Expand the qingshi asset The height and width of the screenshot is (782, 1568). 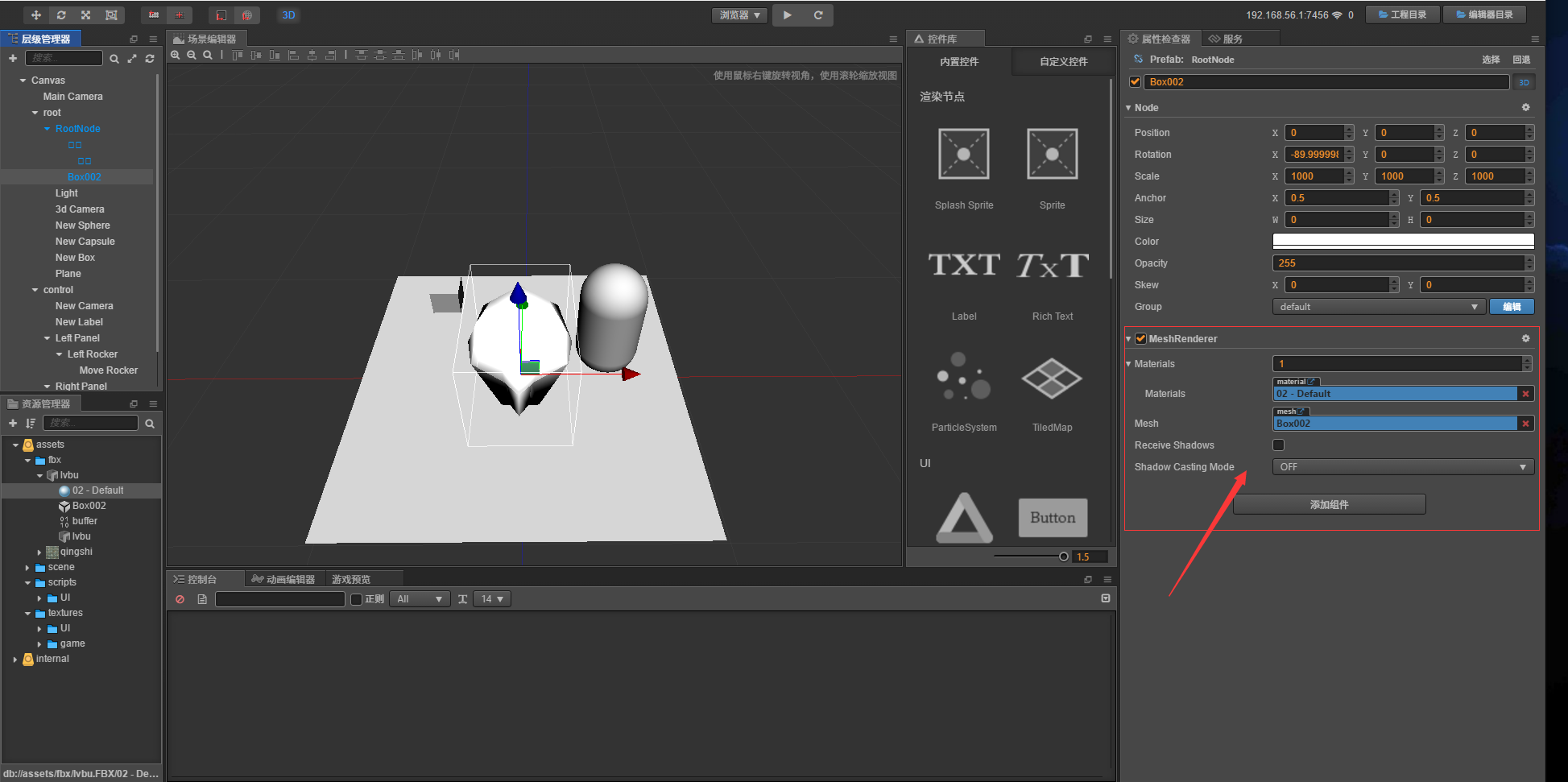[x=39, y=552]
